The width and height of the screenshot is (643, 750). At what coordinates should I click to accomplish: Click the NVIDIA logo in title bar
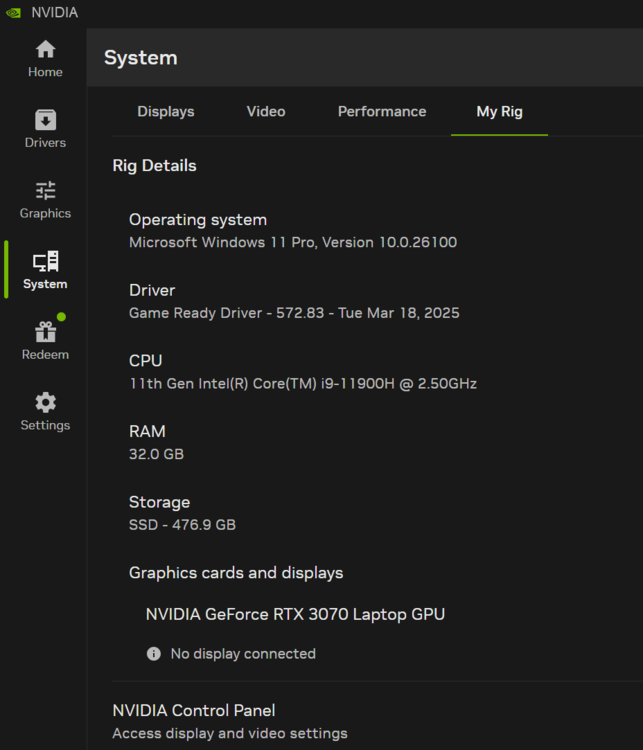pyautogui.click(x=13, y=12)
